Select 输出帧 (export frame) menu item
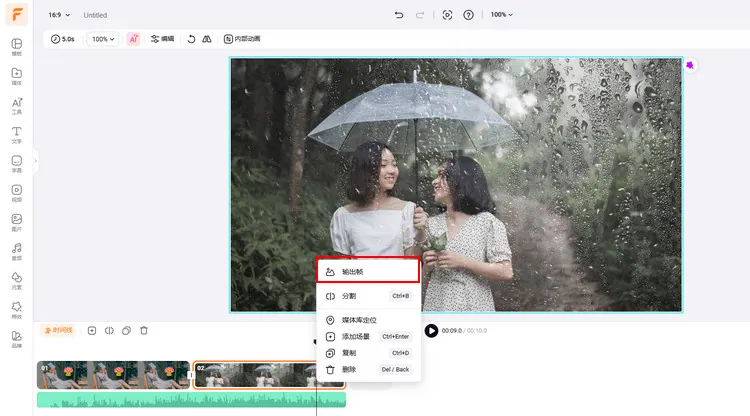 368,272
